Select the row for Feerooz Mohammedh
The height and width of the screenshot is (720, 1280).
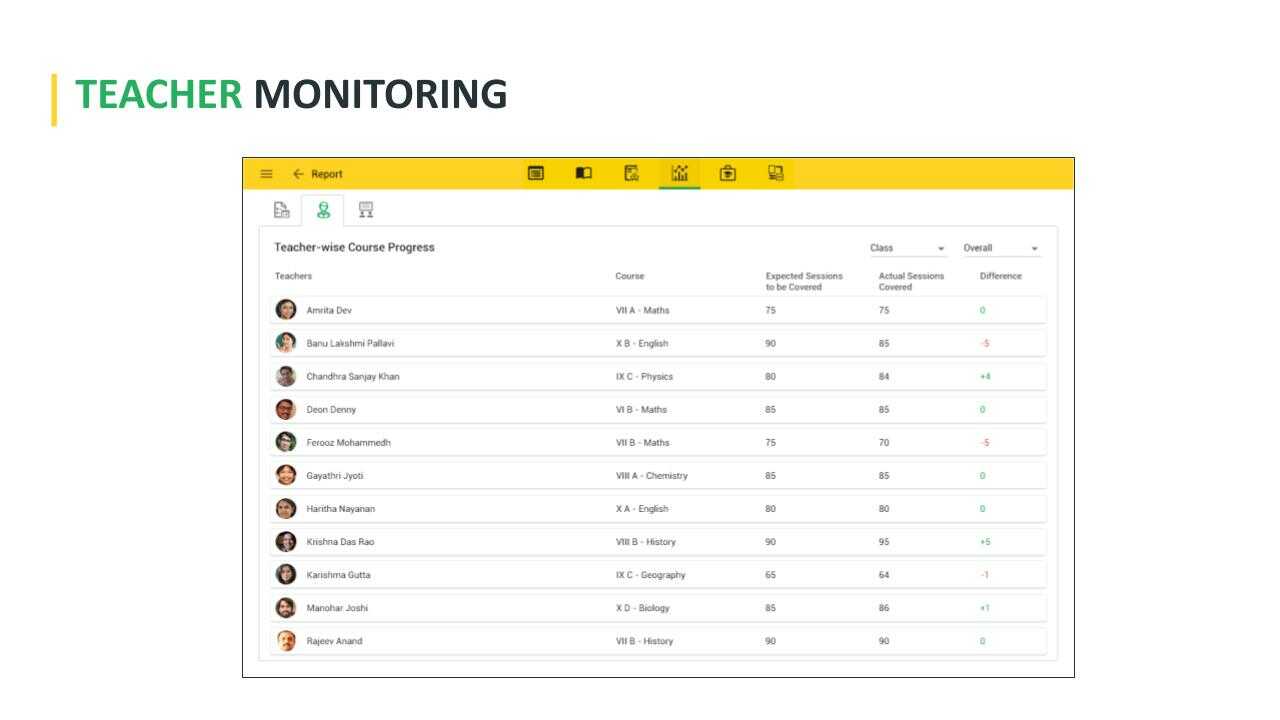[x=600, y=442]
